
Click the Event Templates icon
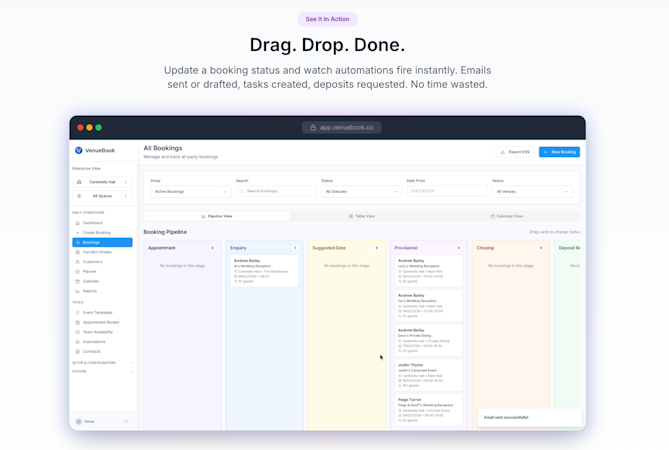[x=77, y=313]
